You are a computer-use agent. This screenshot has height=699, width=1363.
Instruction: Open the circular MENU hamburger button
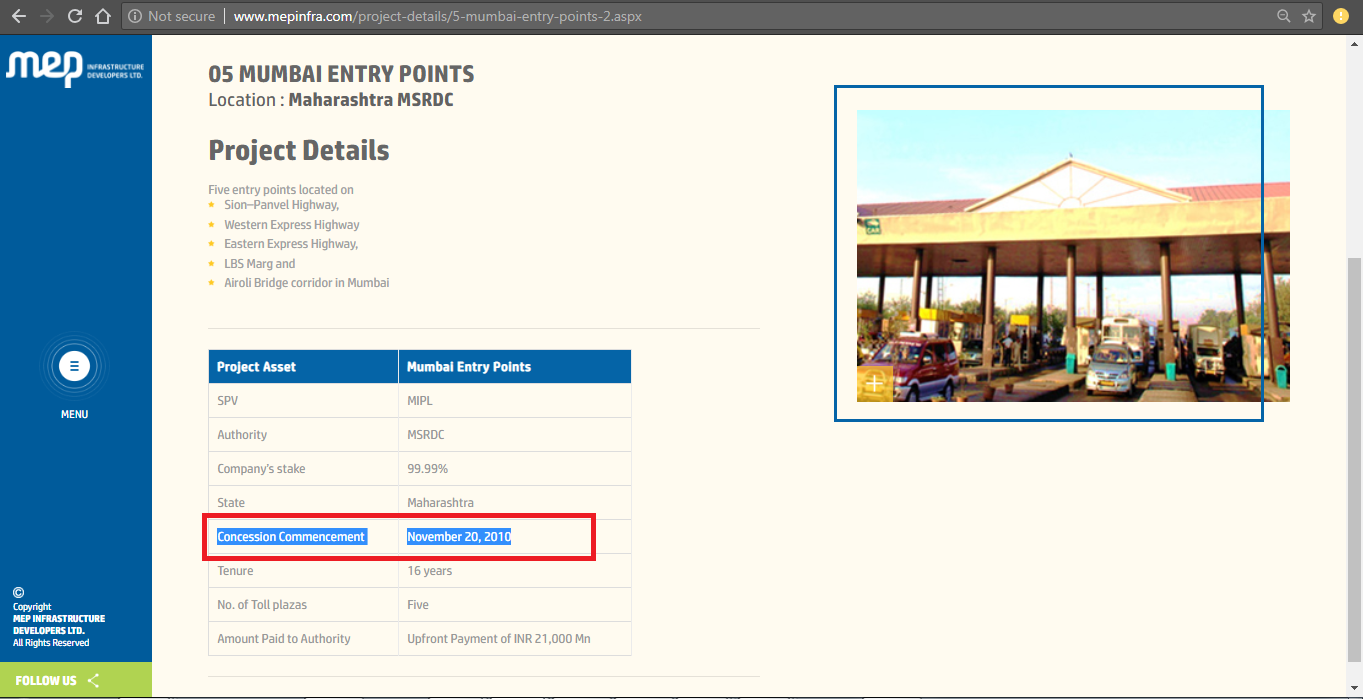(74, 366)
